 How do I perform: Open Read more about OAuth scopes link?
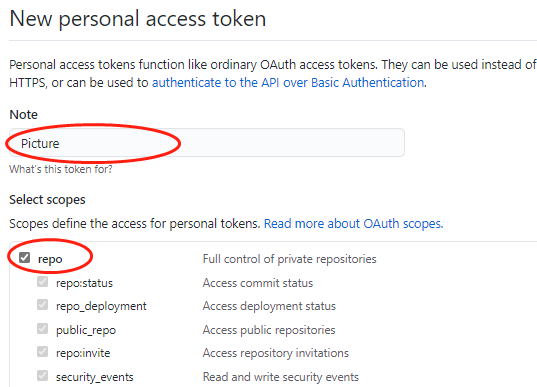point(353,224)
